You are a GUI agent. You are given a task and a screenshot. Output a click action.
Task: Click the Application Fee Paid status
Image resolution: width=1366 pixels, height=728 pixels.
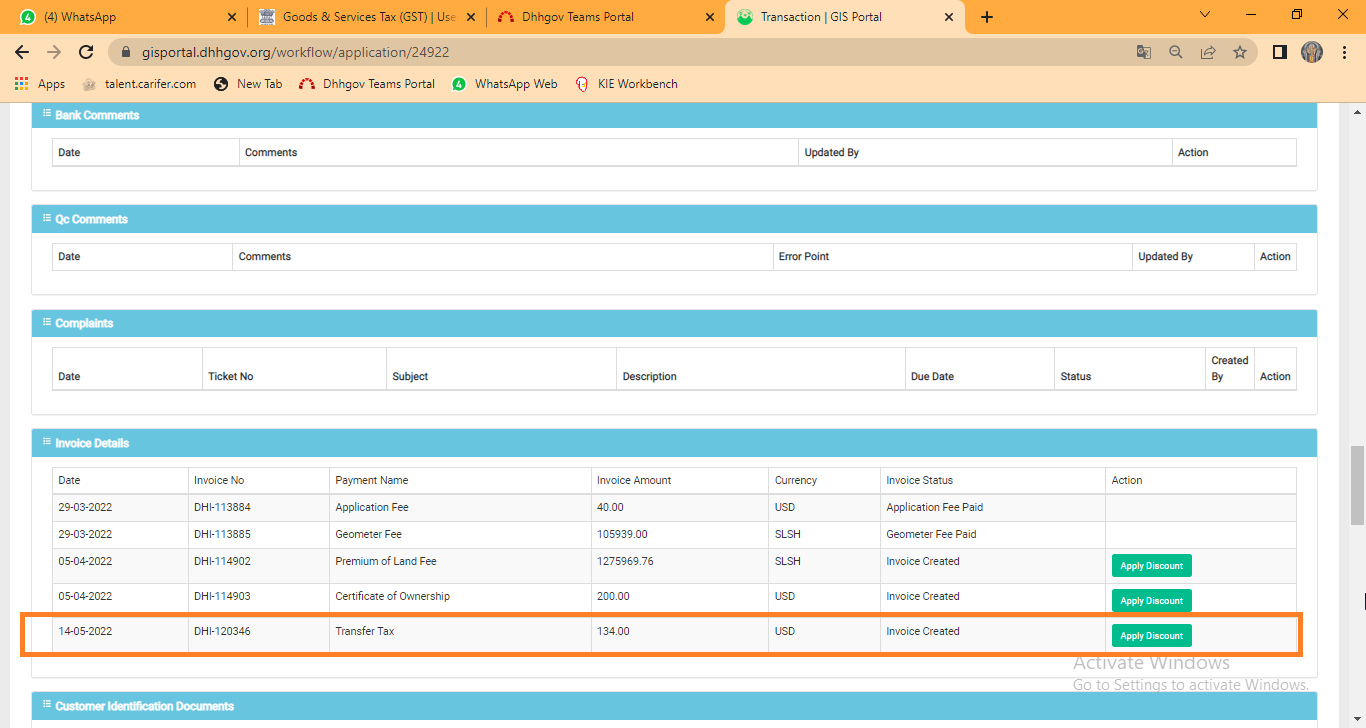(934, 507)
